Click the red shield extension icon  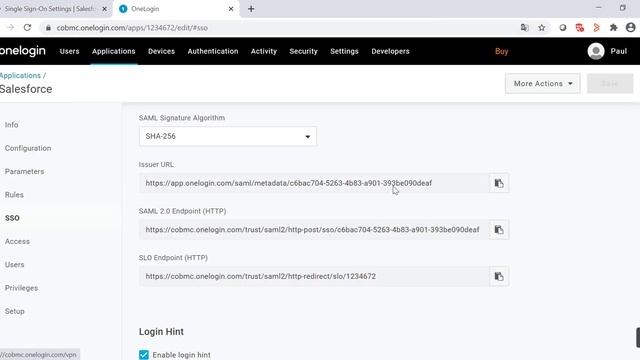pyautogui.click(x=580, y=28)
